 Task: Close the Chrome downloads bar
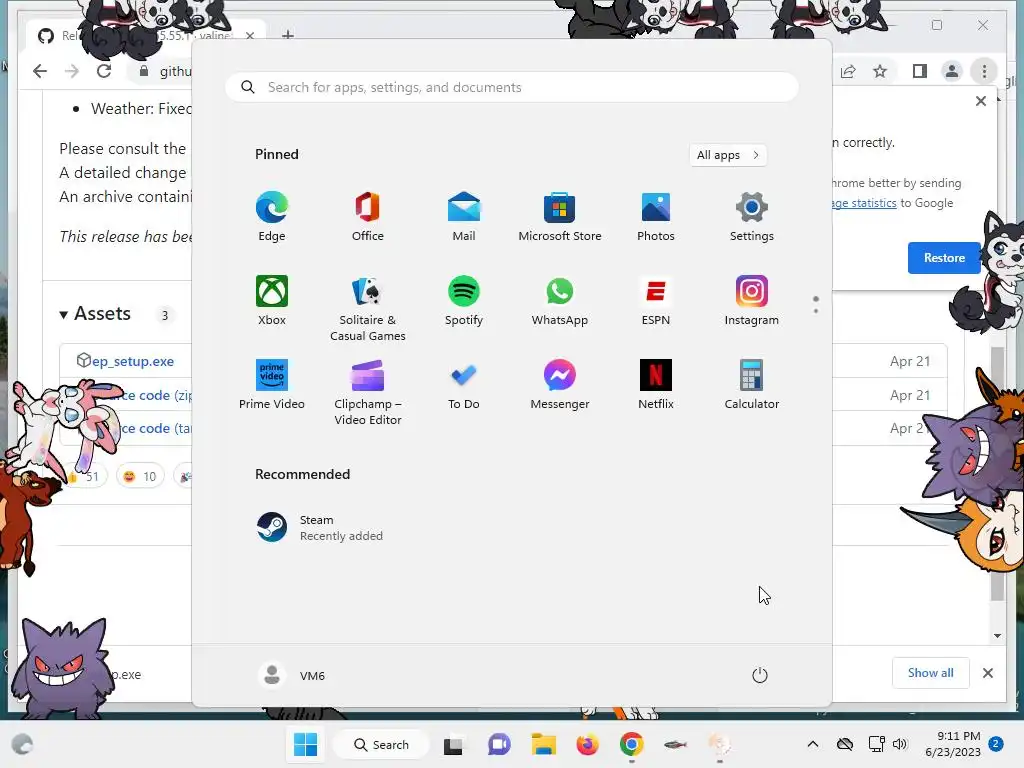click(x=988, y=673)
